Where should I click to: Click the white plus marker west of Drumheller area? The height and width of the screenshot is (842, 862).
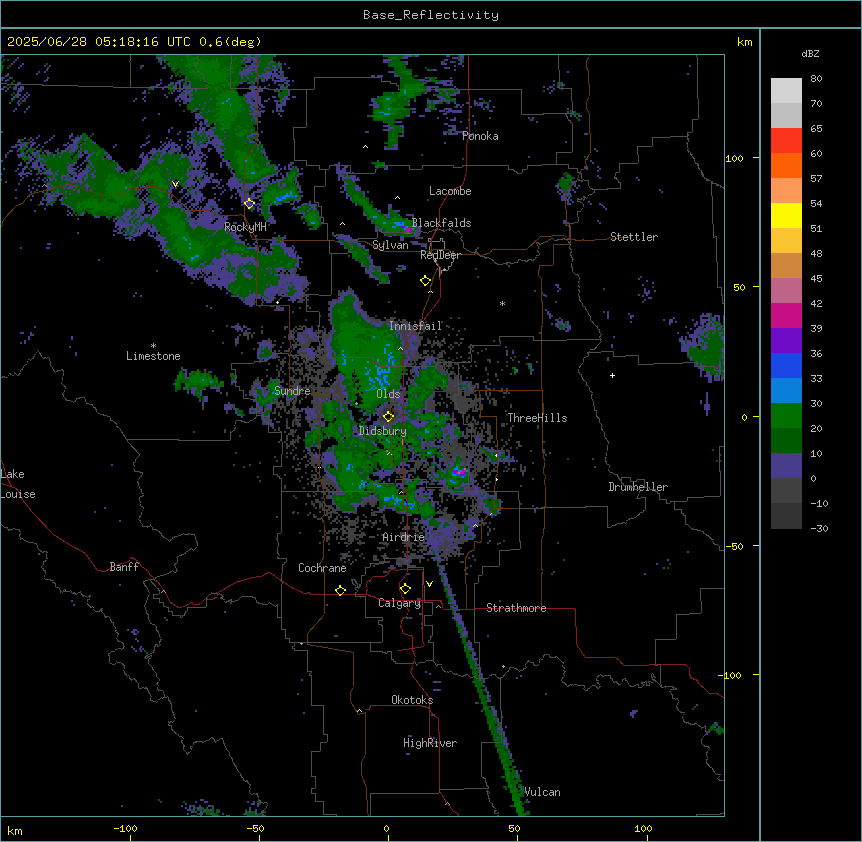612,375
